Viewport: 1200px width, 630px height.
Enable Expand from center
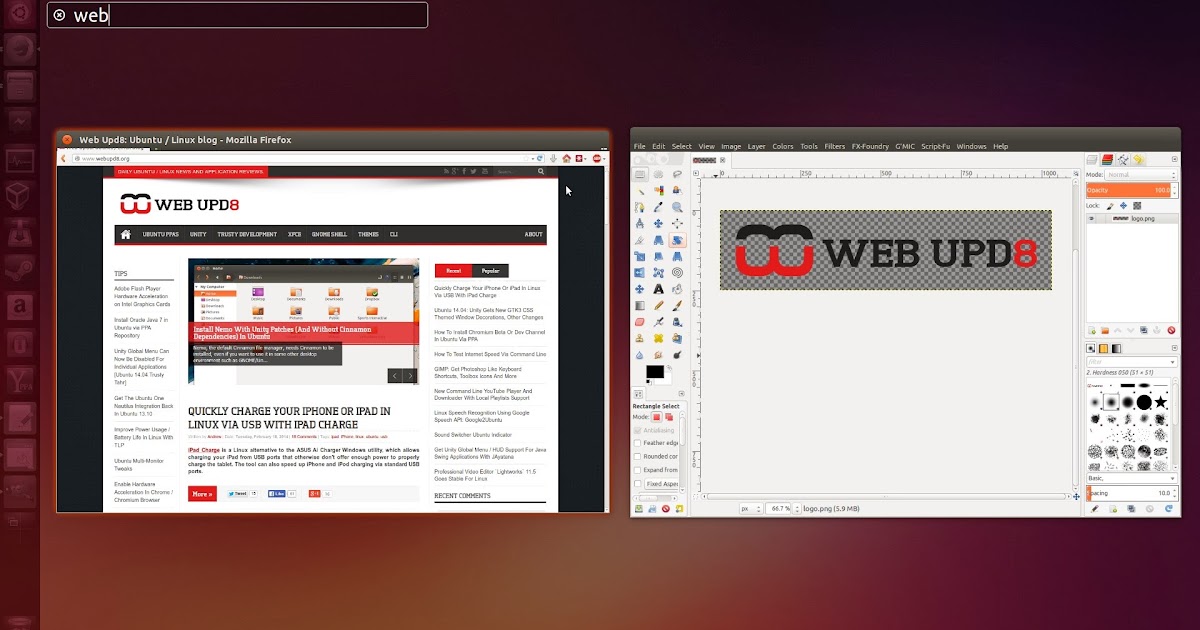tap(638, 470)
